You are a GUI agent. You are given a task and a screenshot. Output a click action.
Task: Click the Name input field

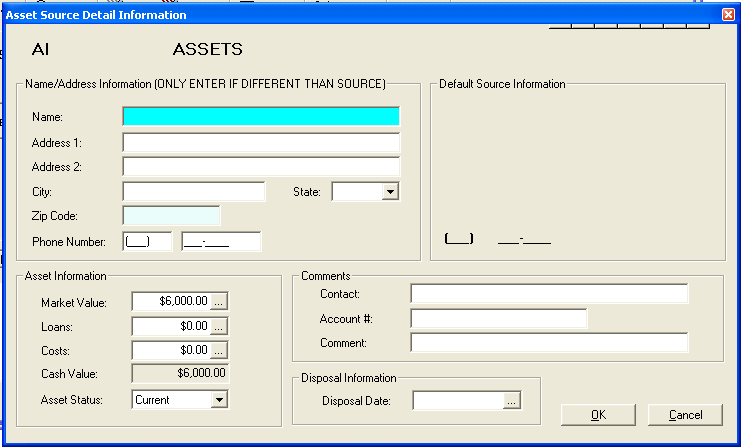(261, 117)
